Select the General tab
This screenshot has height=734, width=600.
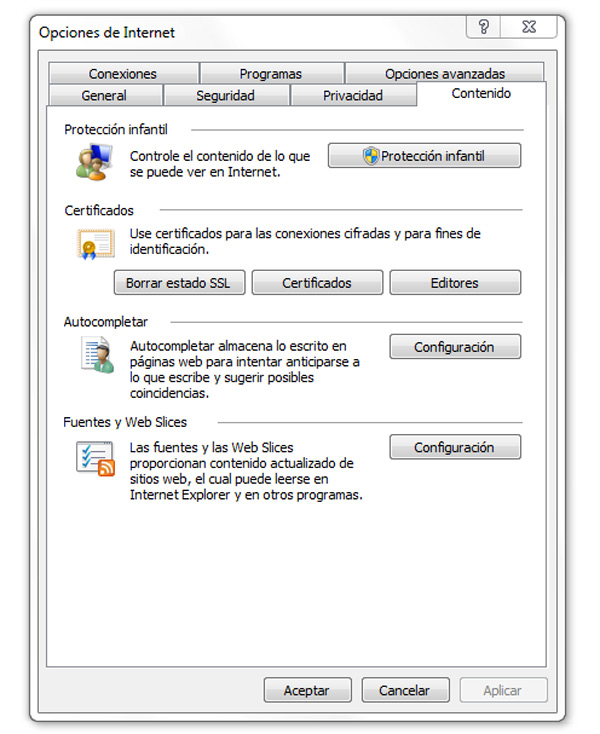point(104,96)
